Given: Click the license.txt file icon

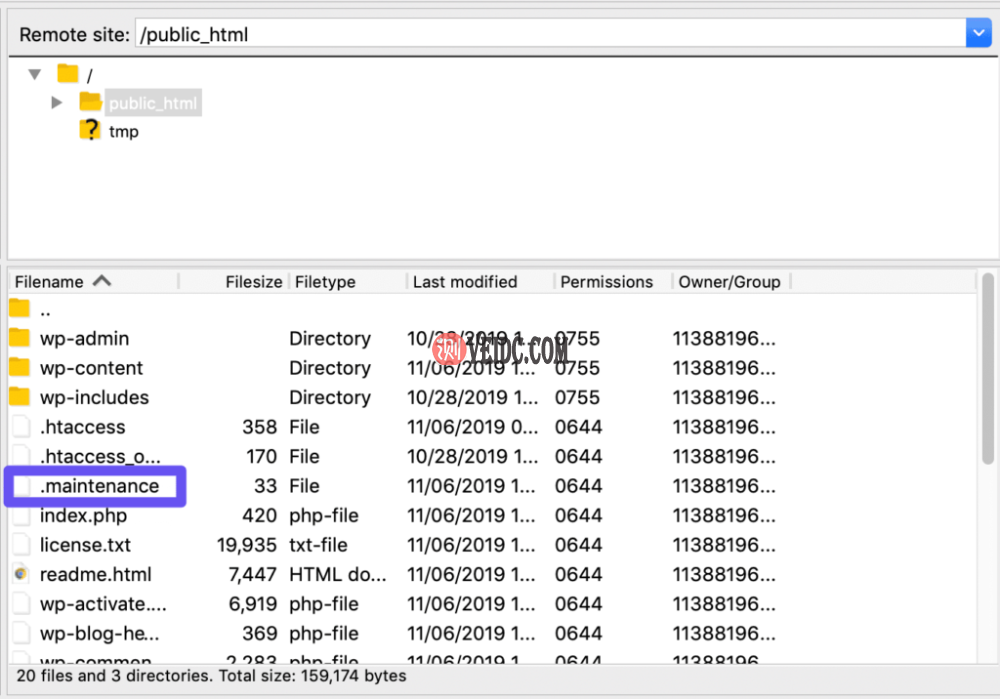Looking at the screenshot, I should click(x=18, y=545).
